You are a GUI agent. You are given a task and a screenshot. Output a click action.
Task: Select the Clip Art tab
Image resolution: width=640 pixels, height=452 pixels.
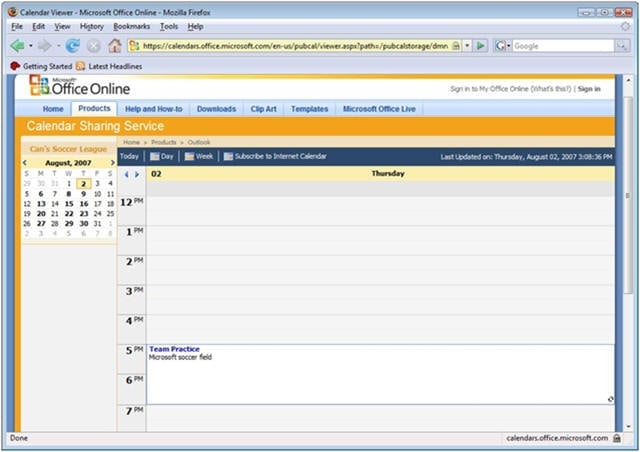(263, 109)
